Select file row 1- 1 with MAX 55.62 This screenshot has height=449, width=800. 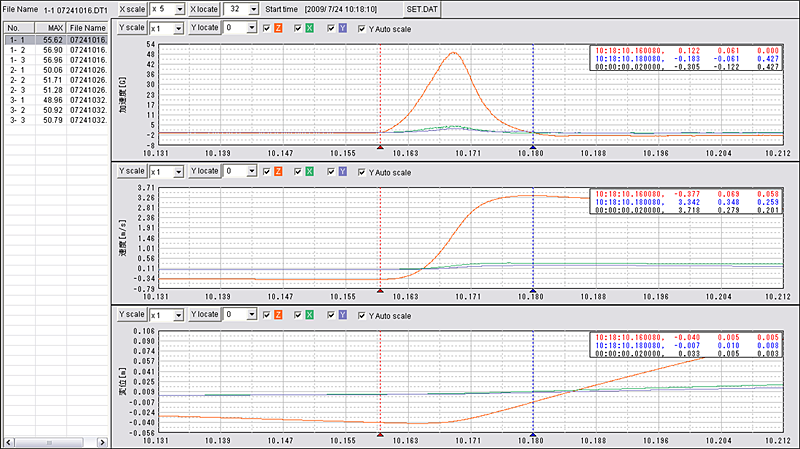pos(57,40)
